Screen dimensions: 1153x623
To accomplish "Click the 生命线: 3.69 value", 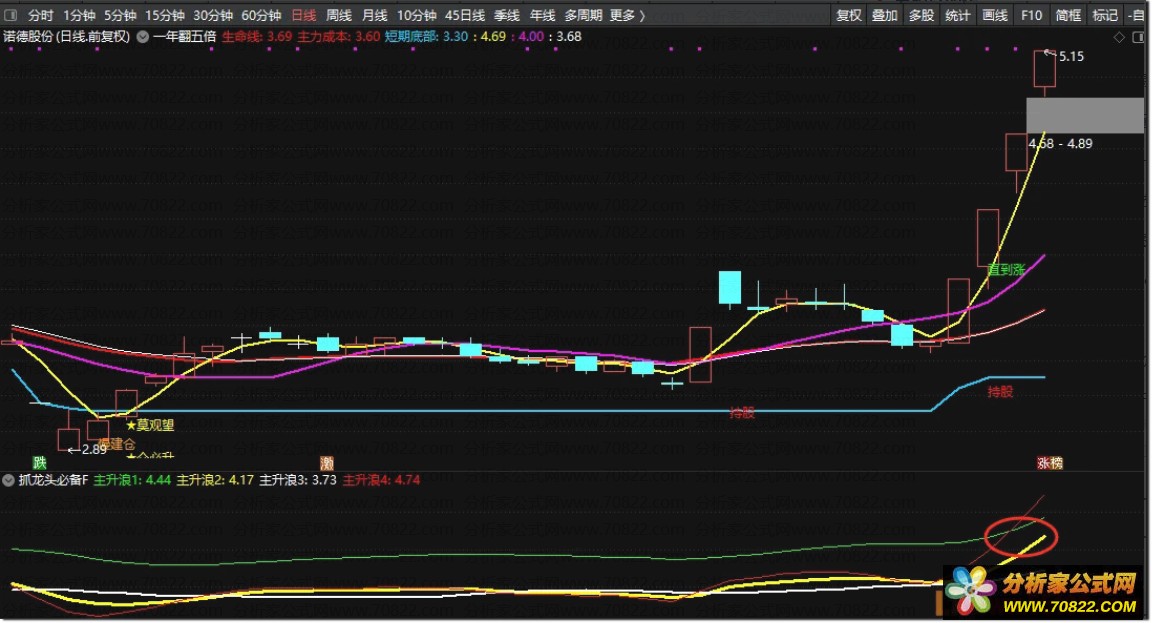I will point(257,36).
